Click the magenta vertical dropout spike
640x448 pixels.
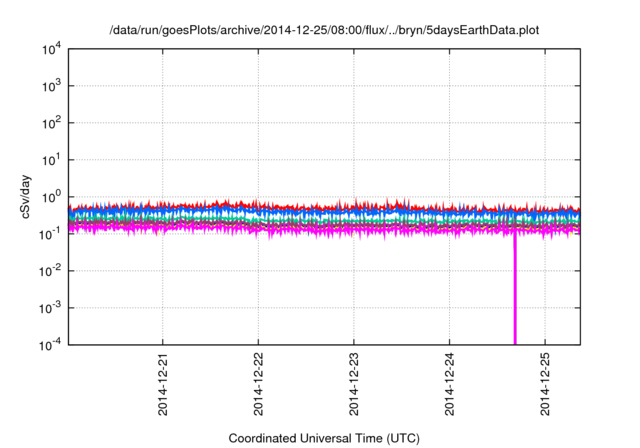[515, 289]
